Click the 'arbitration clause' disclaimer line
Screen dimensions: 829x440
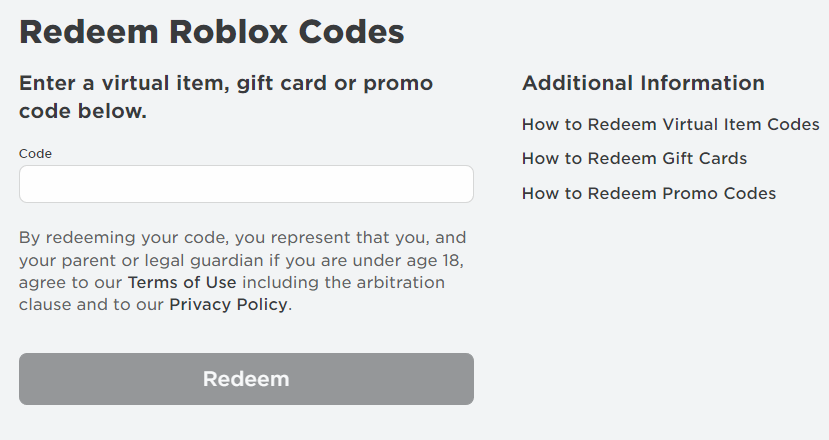pyautogui.click(x=401, y=282)
